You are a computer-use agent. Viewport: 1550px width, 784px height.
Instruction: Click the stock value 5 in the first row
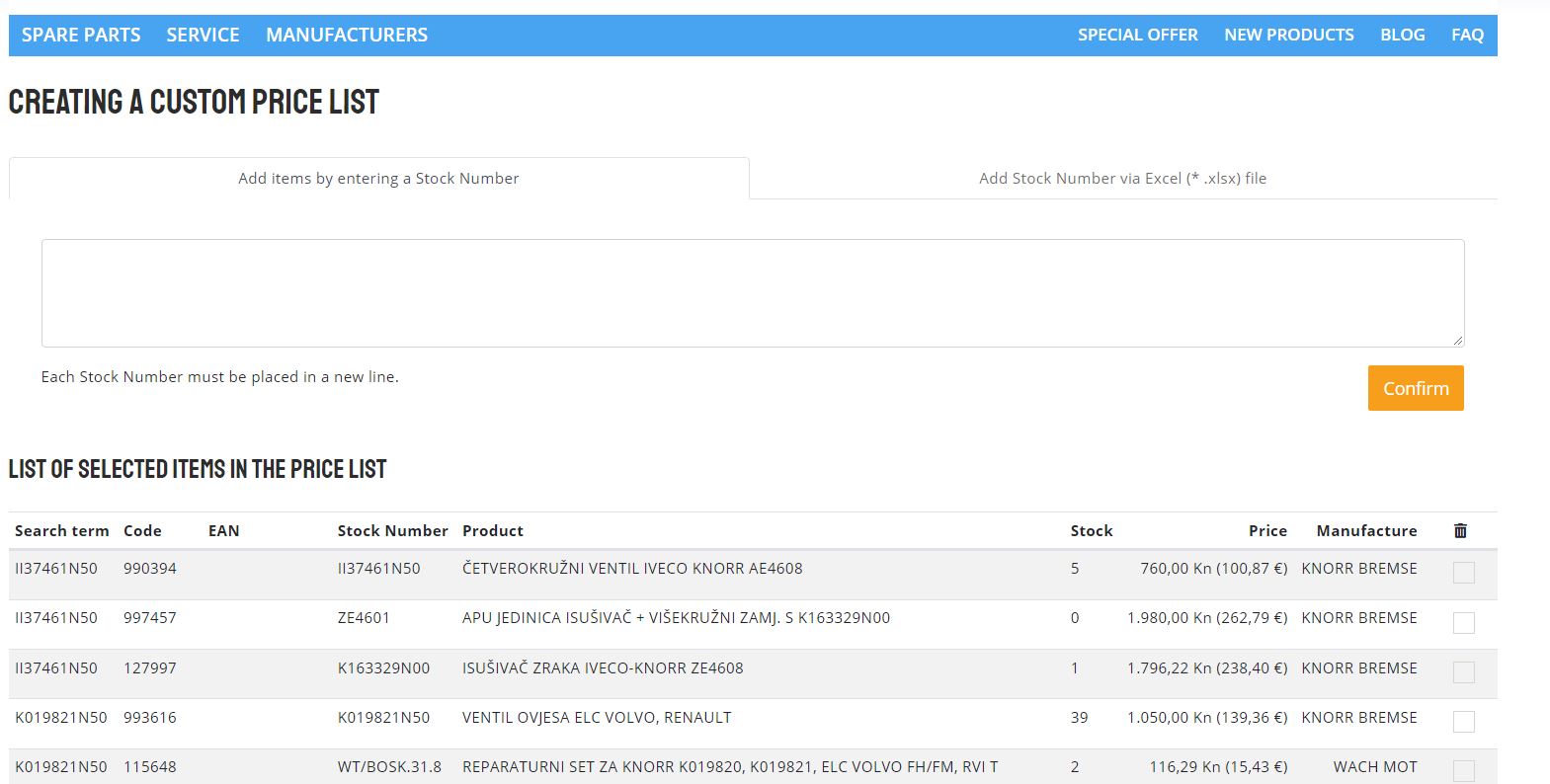1075,569
